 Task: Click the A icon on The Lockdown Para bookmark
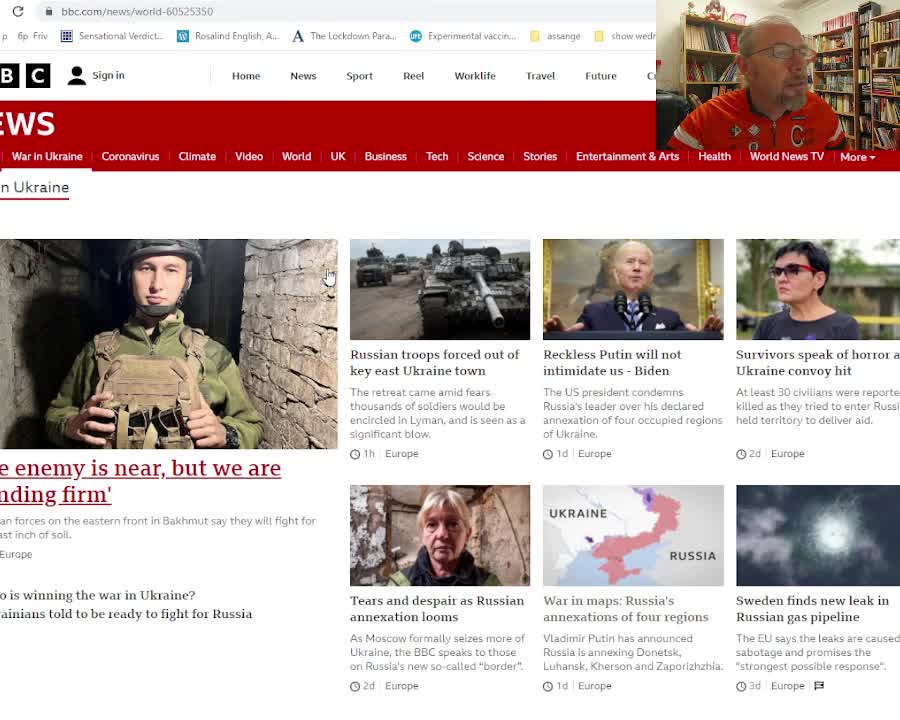pyautogui.click(x=298, y=36)
